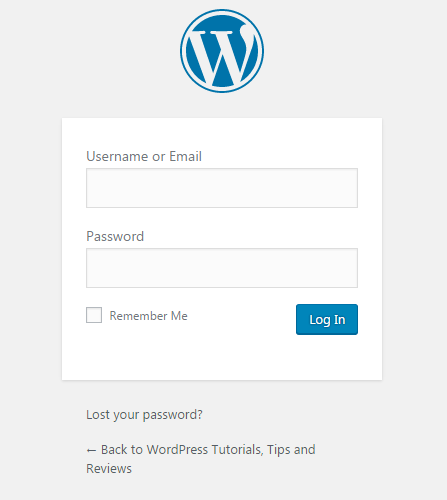
Task: Click the white W letter inside logo
Action: [x=222, y=55]
